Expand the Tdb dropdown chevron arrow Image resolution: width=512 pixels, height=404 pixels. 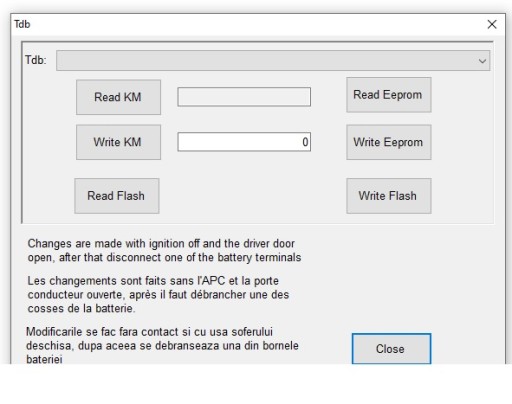click(x=482, y=61)
